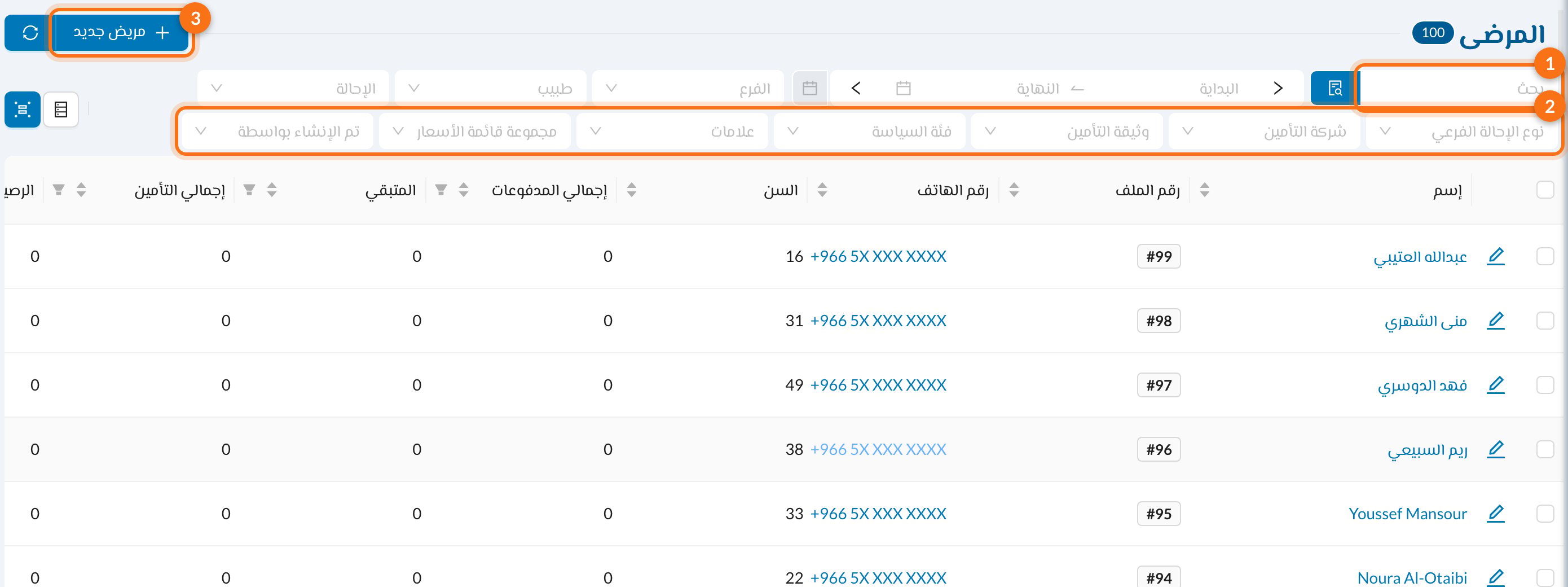1568x587 pixels.
Task: Click the بحث search field
Action: click(1459, 88)
